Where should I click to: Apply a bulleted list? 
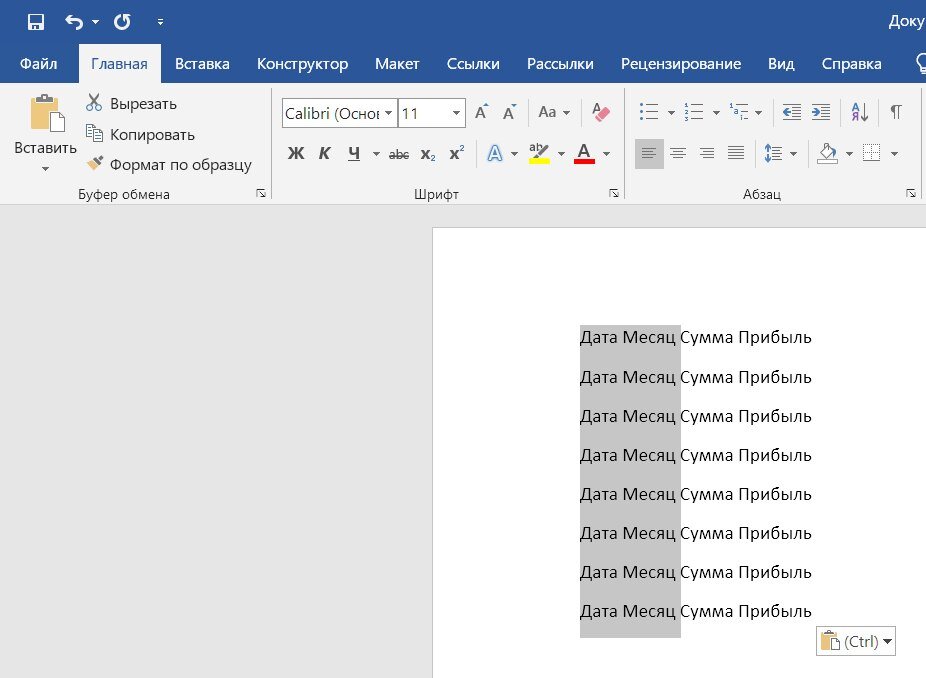pos(649,112)
